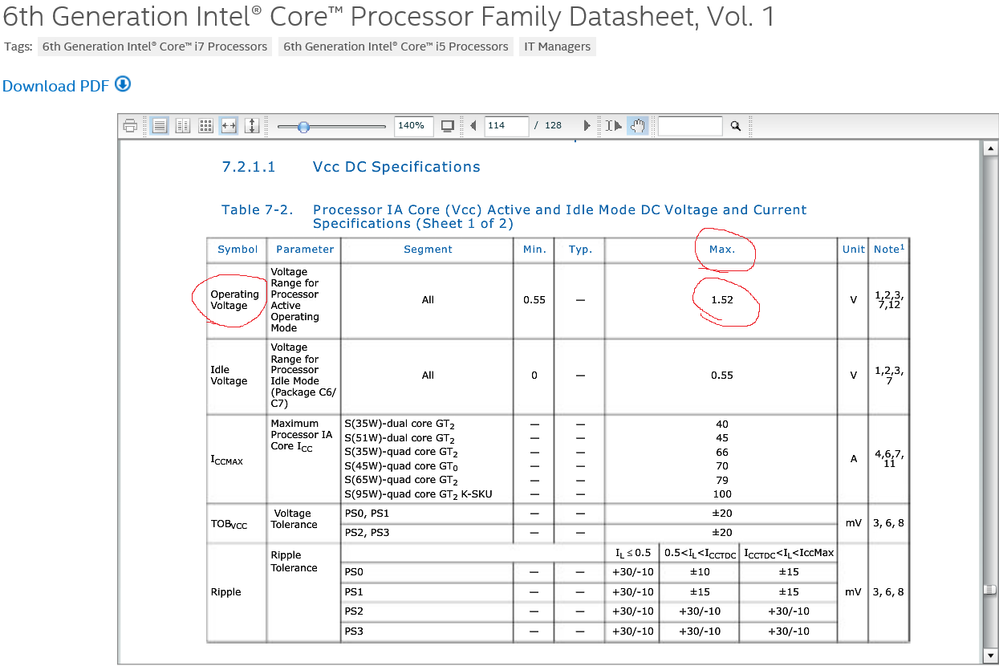Viewport: 999px width, 666px height.
Task: Select the text selection cursor tool
Action: pyautogui.click(x=614, y=126)
